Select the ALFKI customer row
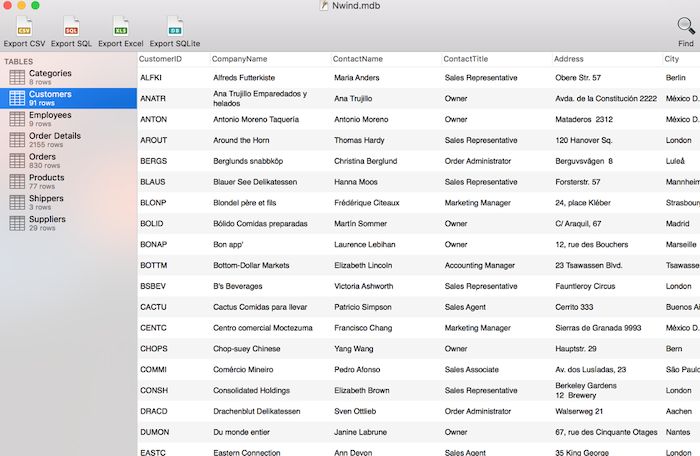 (x=152, y=78)
